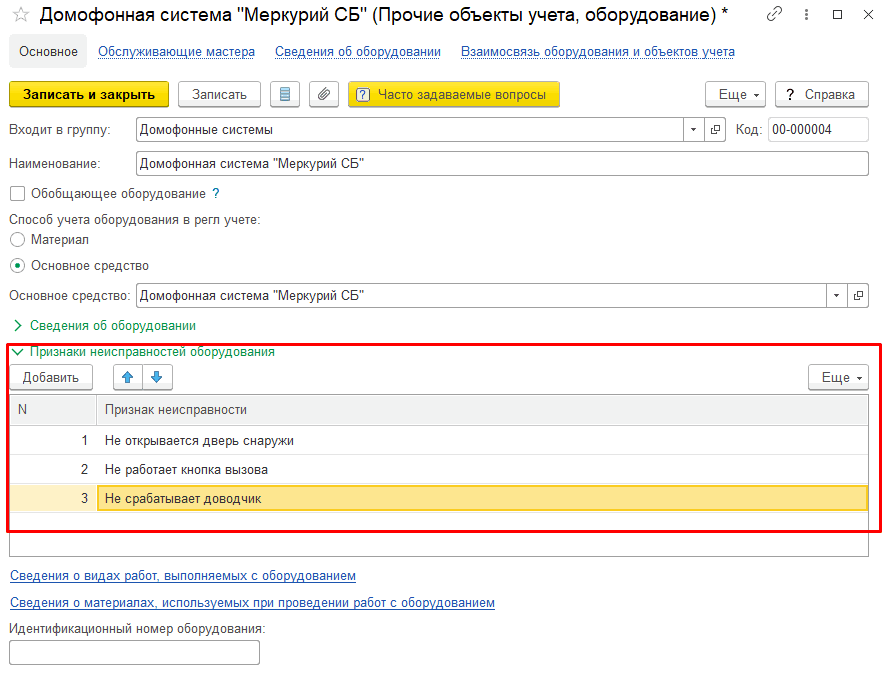Add a new symptom with 'Добавить'

click(x=51, y=377)
